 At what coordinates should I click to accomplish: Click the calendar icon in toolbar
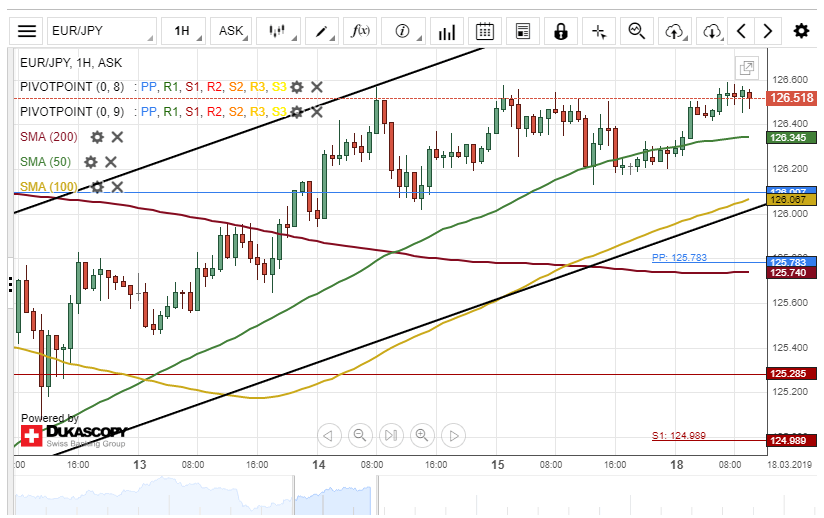[x=485, y=31]
